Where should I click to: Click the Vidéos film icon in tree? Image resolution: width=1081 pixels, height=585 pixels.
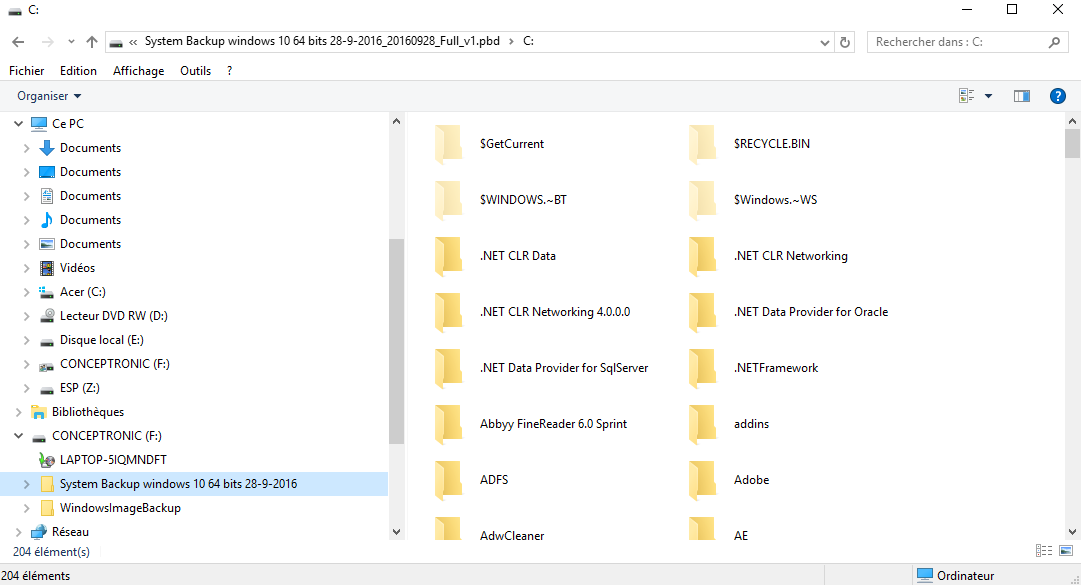[47, 268]
